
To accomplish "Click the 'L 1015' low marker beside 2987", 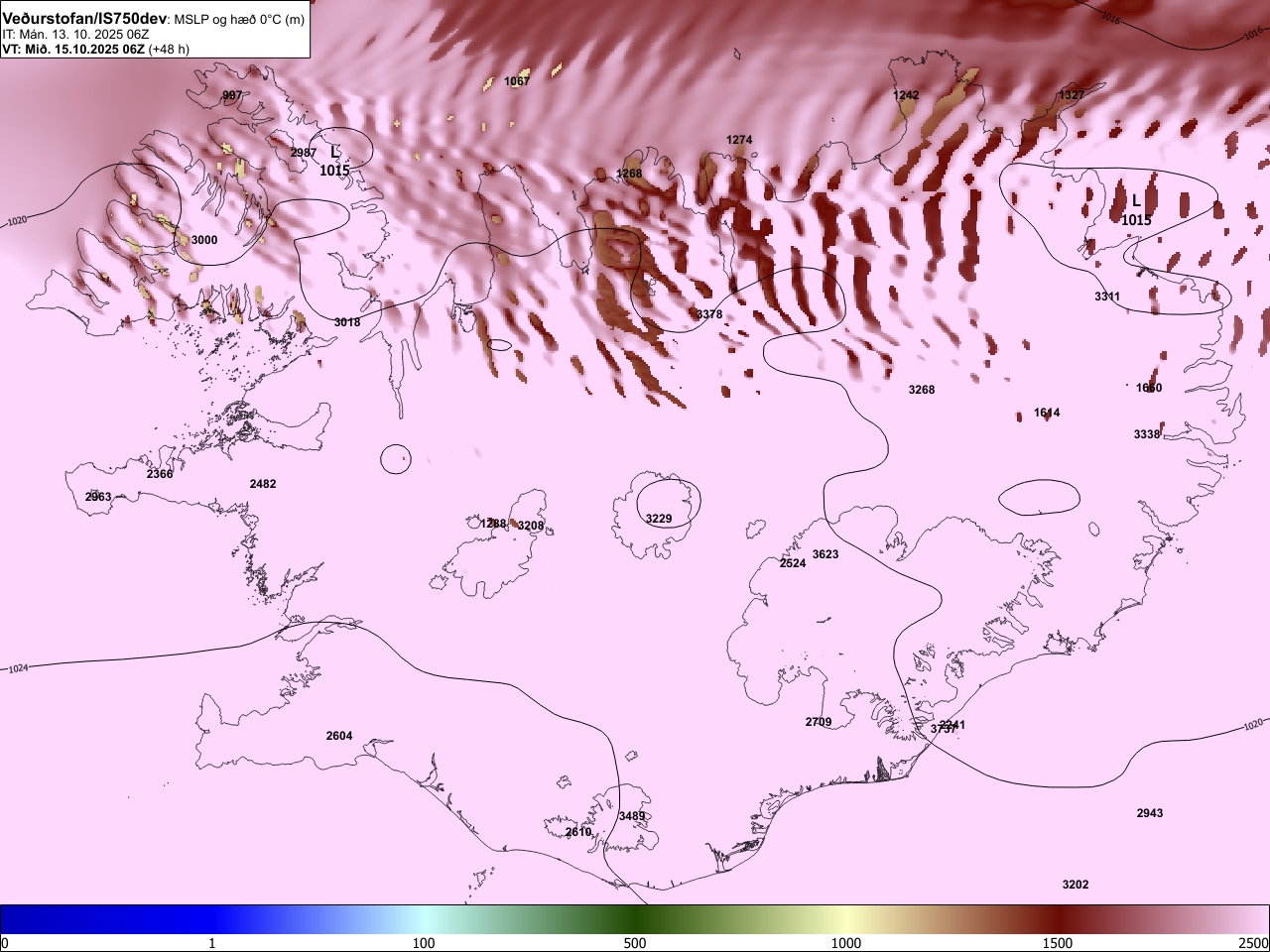I will (x=334, y=161).
